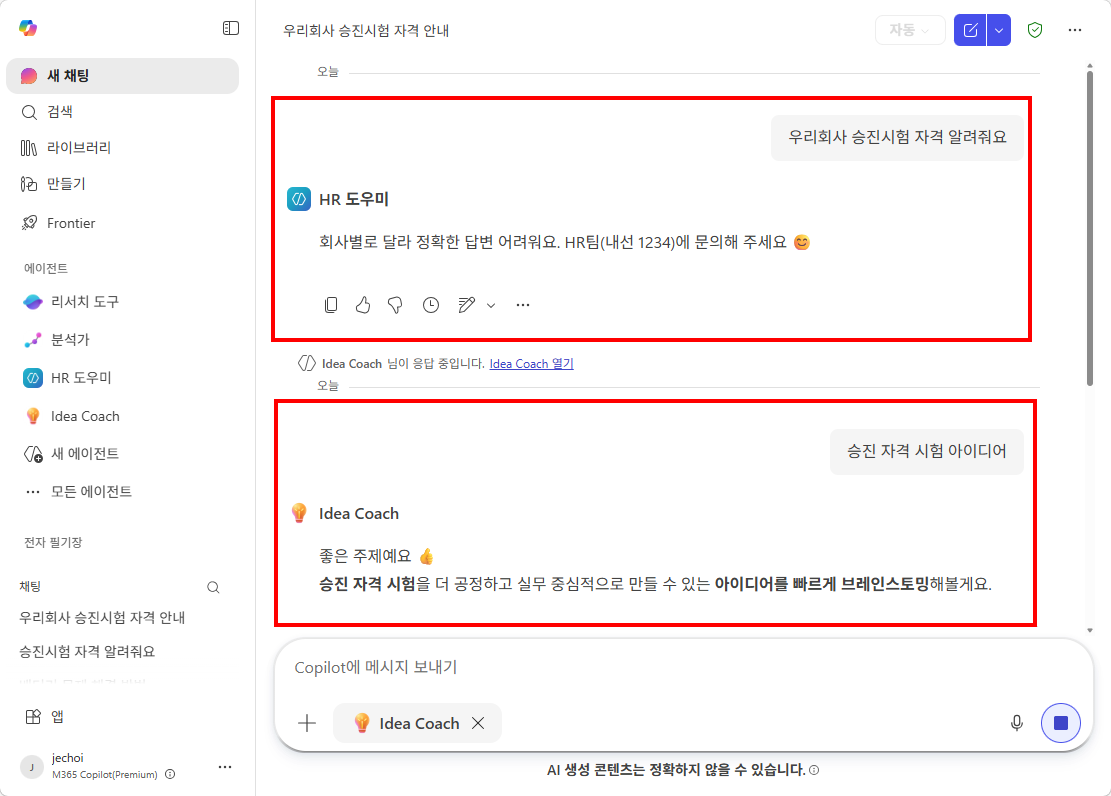Click the Copilot logo icon
Image resolution: width=1111 pixels, height=796 pixels.
pos(28,28)
